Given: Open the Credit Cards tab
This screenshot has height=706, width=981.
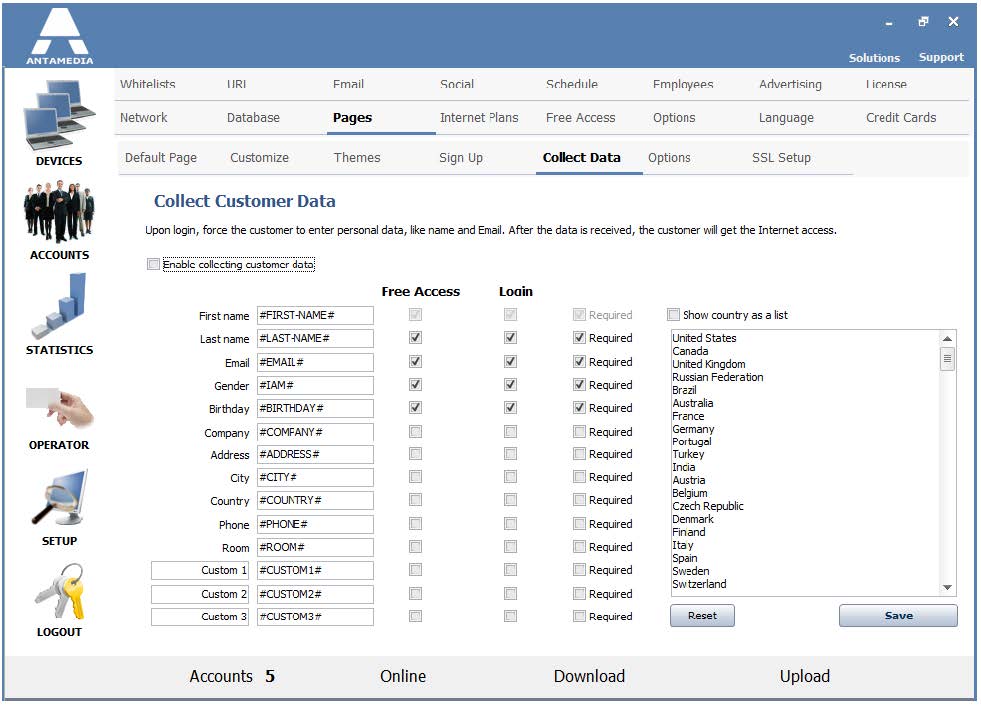Looking at the screenshot, I should tap(901, 118).
